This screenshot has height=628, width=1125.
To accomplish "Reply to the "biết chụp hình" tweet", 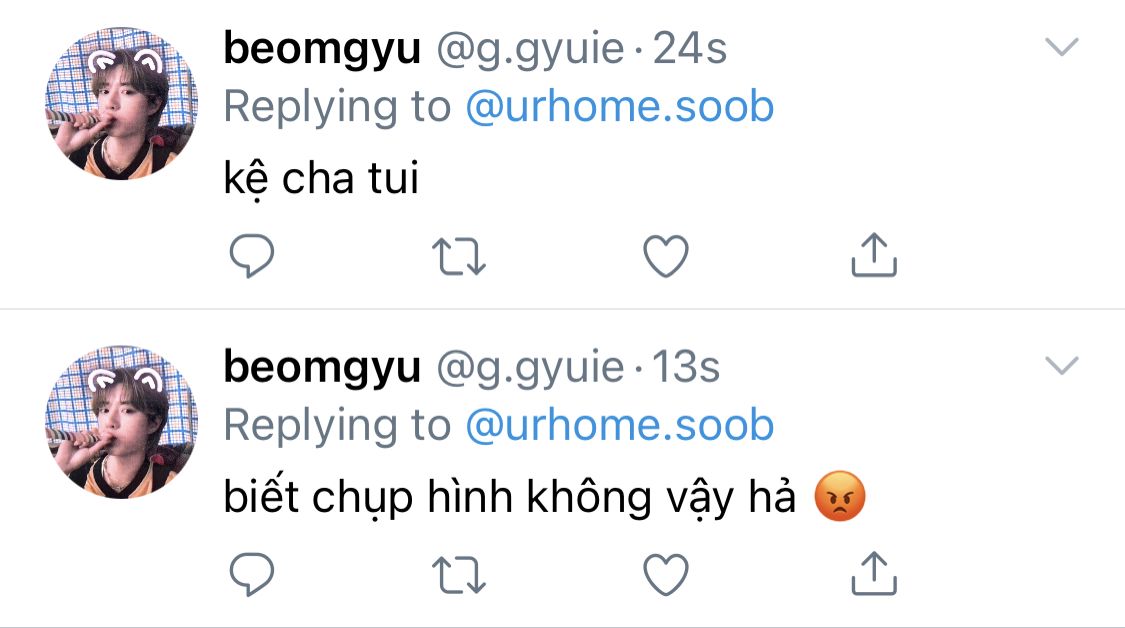I will click(252, 574).
